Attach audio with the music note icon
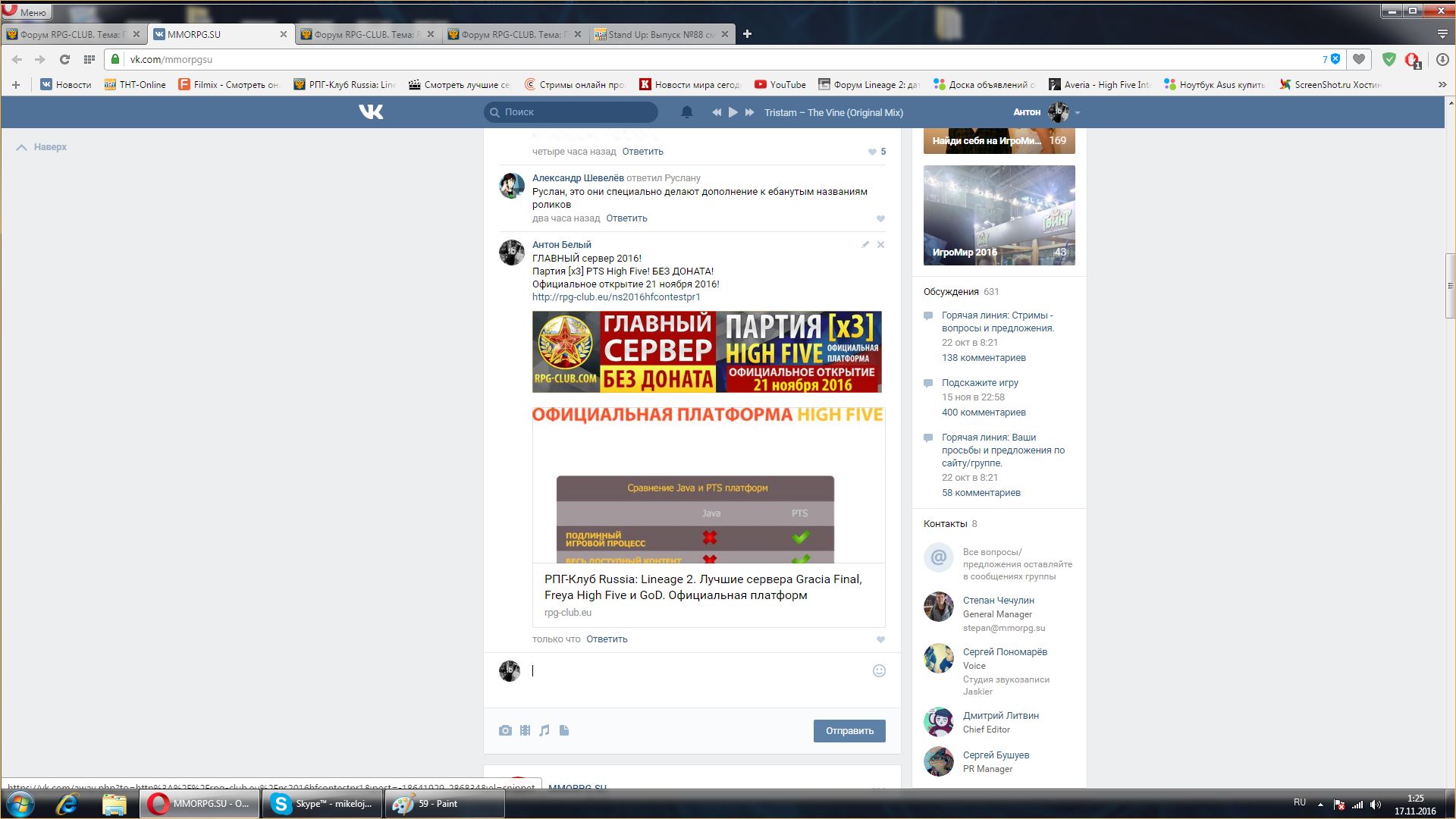The height and width of the screenshot is (819, 1456). [x=544, y=730]
